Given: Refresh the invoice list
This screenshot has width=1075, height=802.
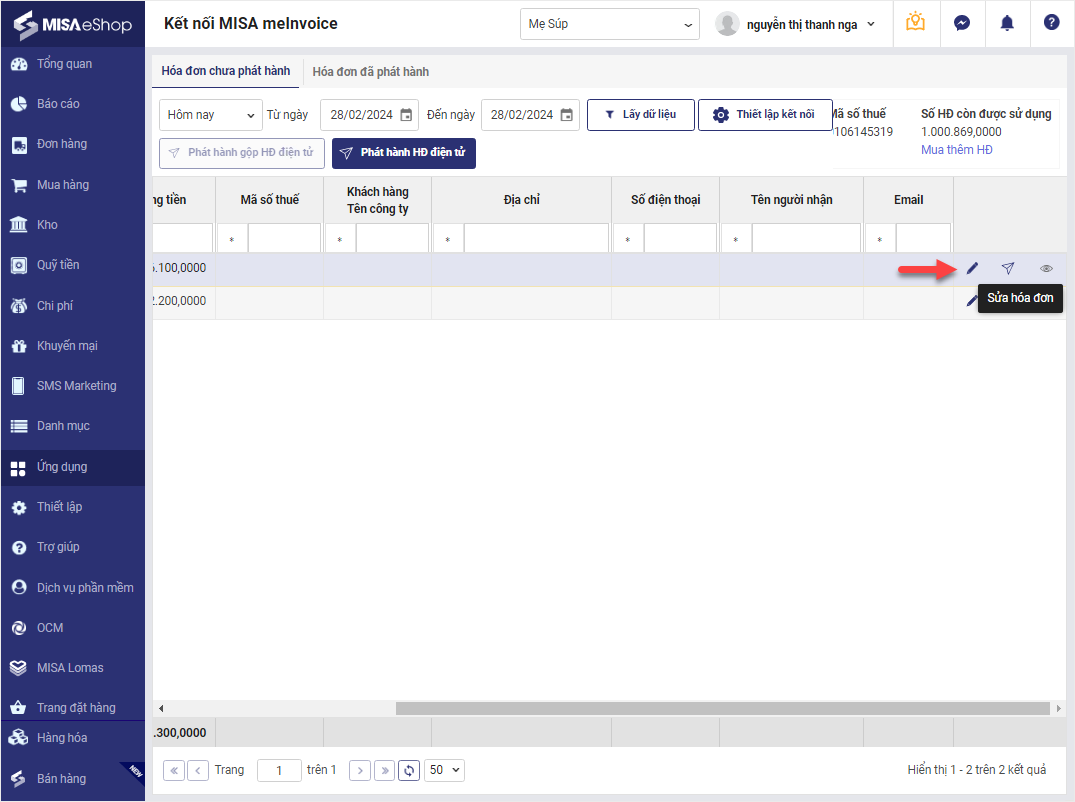Looking at the screenshot, I should point(409,770).
